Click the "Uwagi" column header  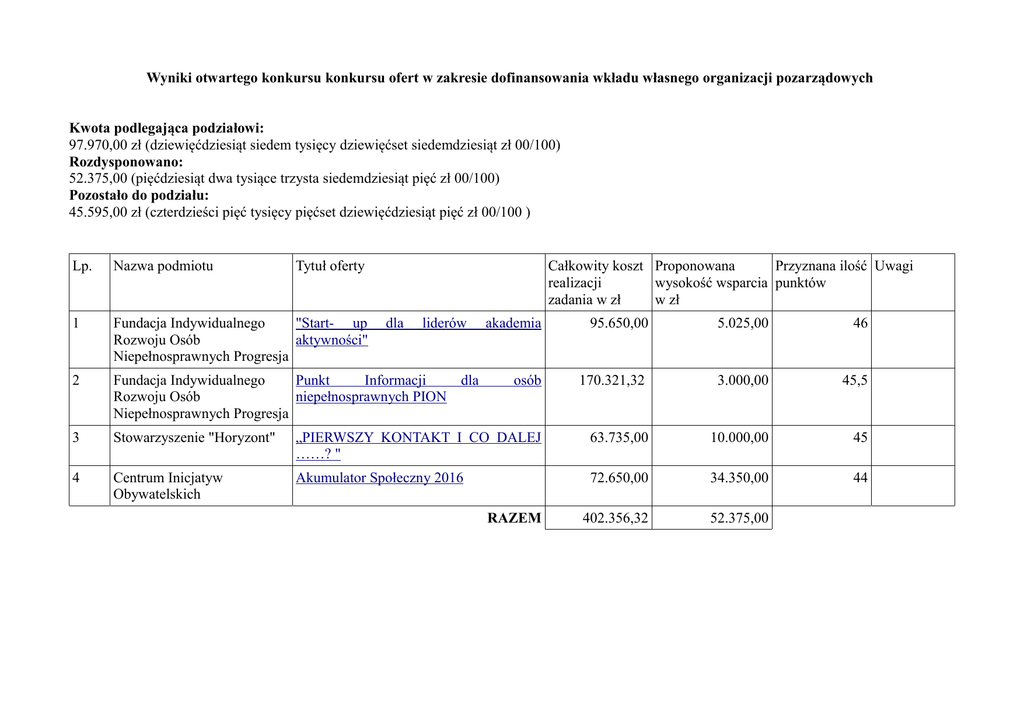893,266
